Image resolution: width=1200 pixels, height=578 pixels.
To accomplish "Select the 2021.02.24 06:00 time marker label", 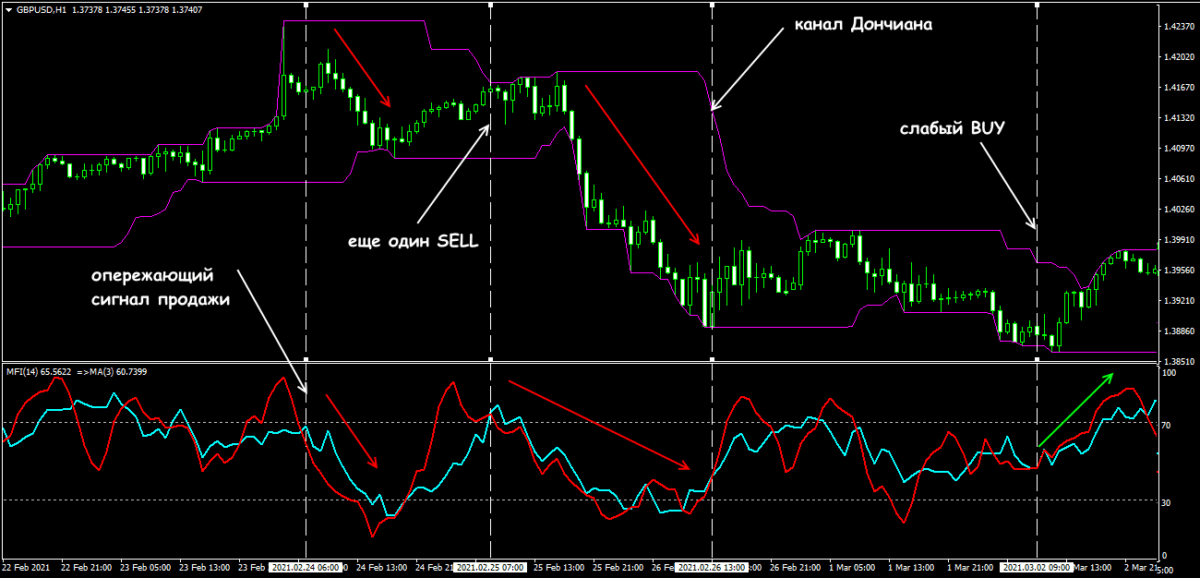I will tap(305, 567).
